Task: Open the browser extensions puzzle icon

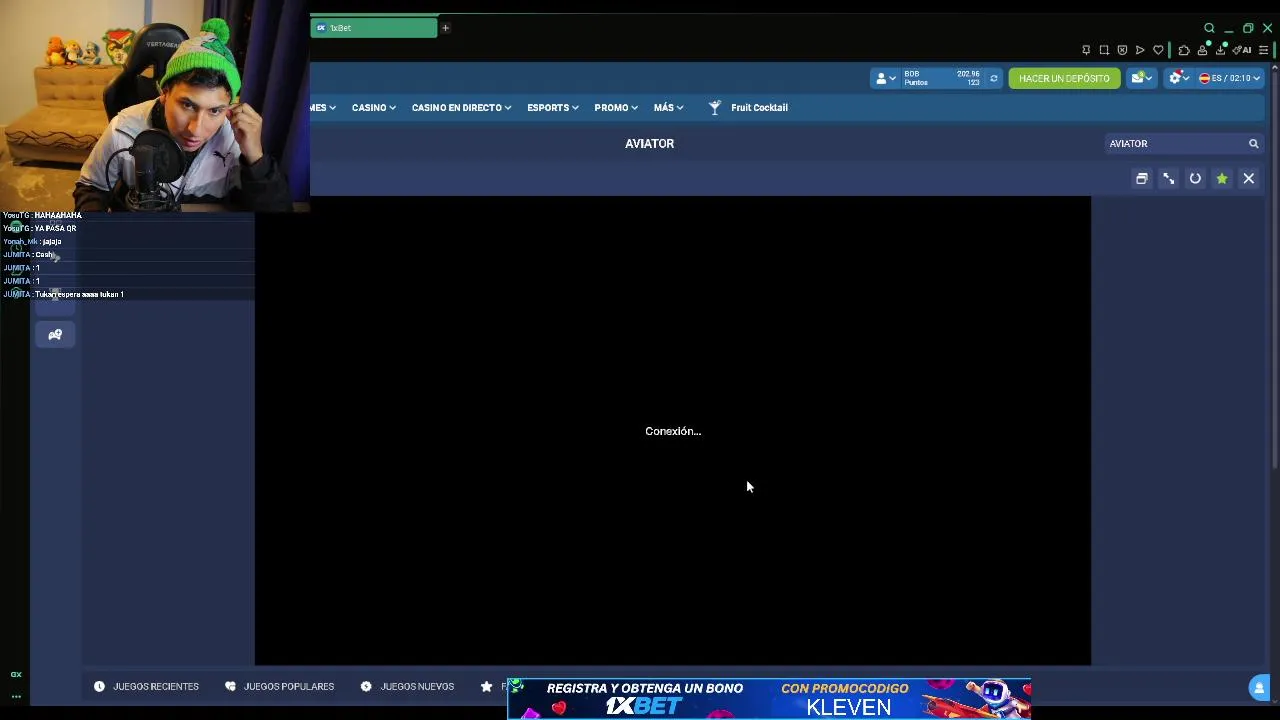Action: point(1184,50)
